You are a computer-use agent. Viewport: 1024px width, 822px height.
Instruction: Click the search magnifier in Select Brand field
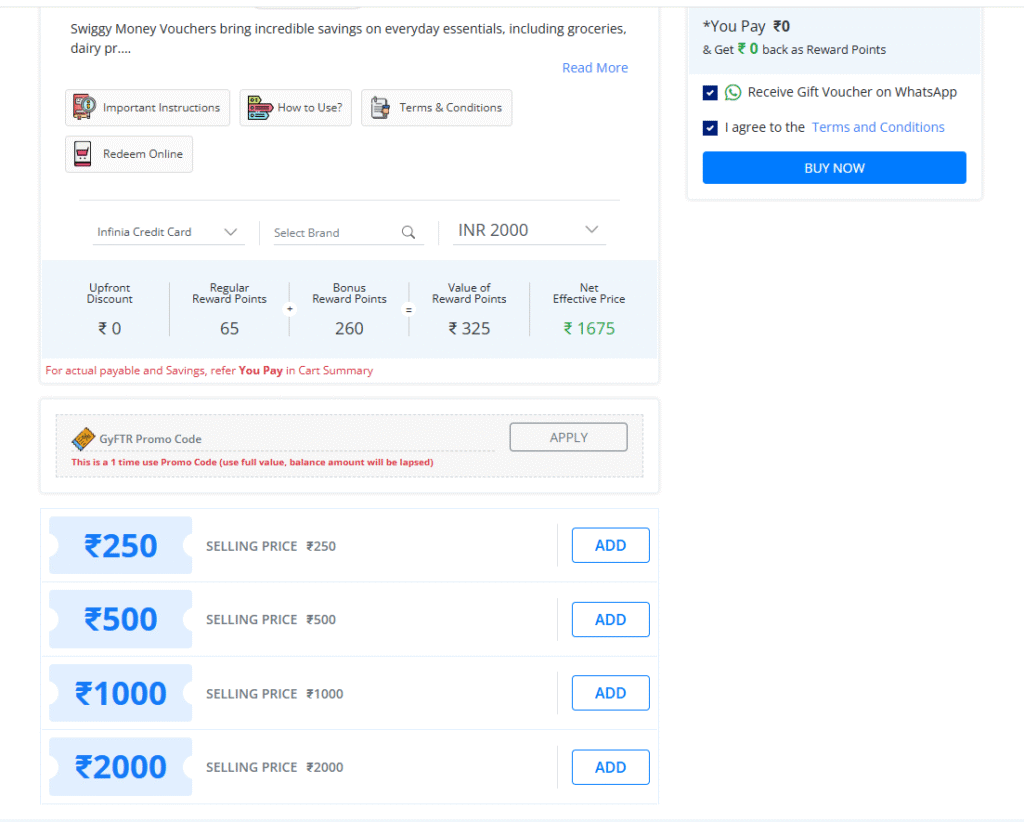coord(408,231)
